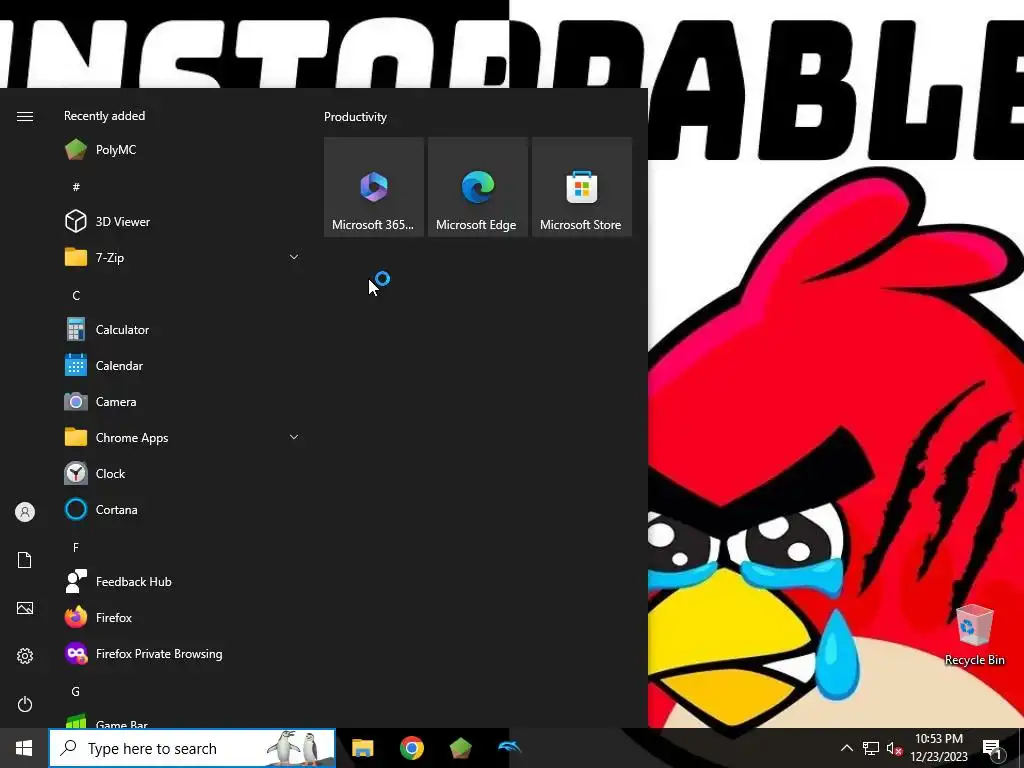Jump to letter section F
1024x768 pixels.
tap(76, 547)
